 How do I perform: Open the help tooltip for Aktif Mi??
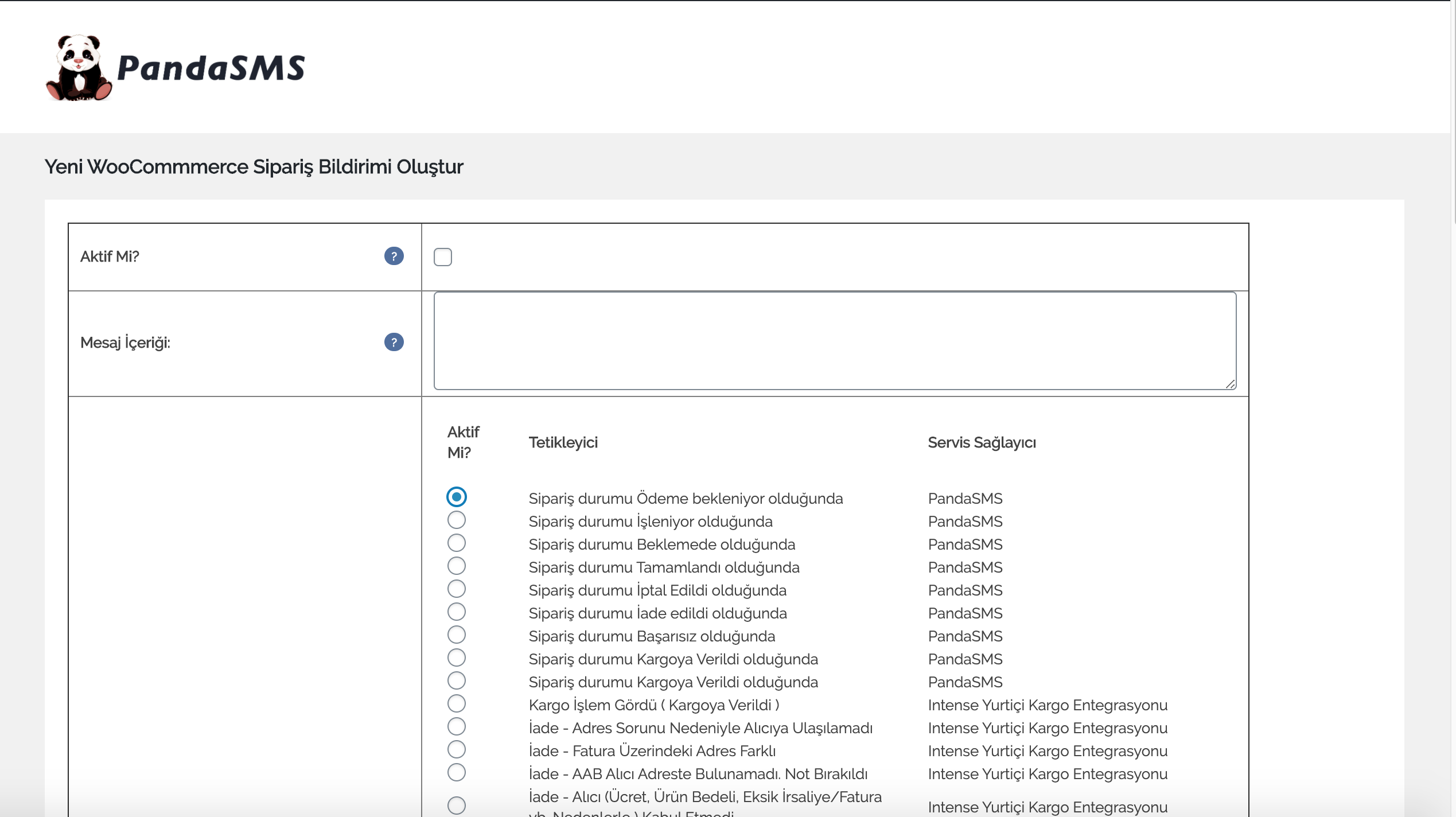point(394,256)
